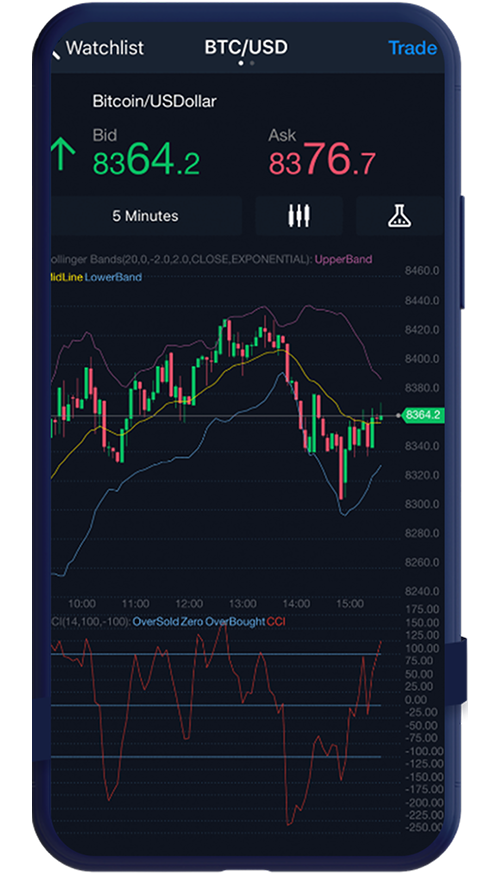This screenshot has height=878, width=500.
Task: Tap the Watchlist back chevron icon
Action: [56, 52]
